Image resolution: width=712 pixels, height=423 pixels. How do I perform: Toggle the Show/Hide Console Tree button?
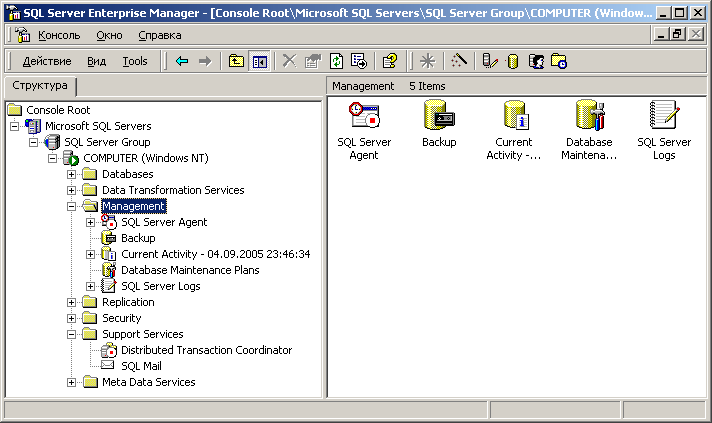click(260, 61)
